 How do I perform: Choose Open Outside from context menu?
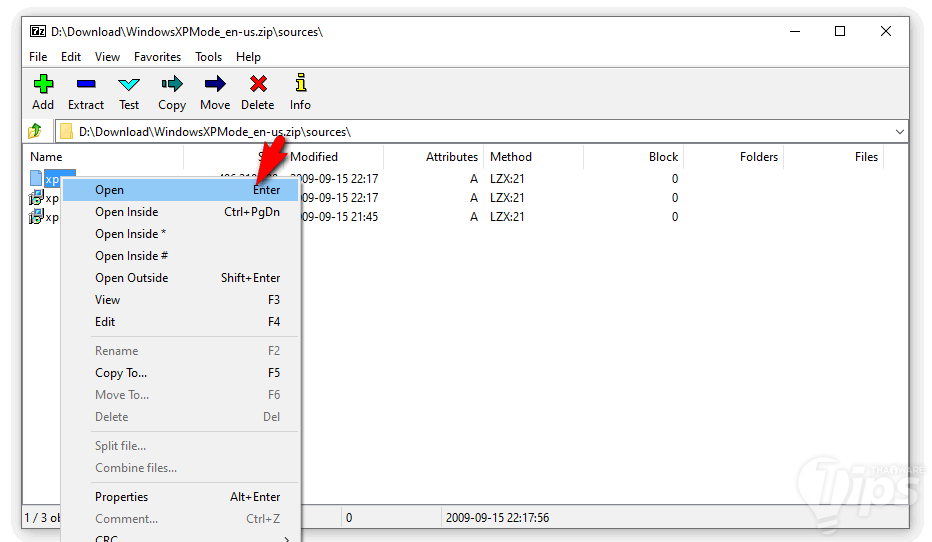pyautogui.click(x=180, y=278)
